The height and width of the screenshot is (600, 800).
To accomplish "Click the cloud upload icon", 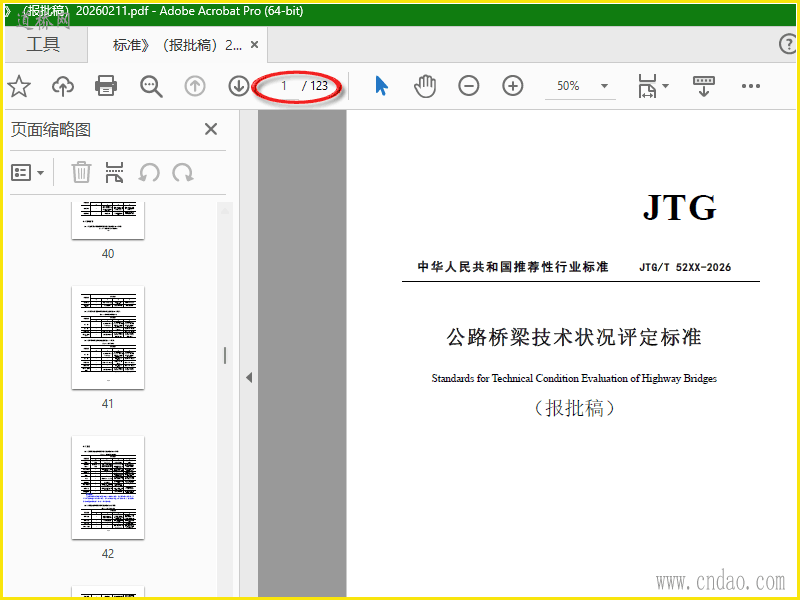I will tap(63, 86).
